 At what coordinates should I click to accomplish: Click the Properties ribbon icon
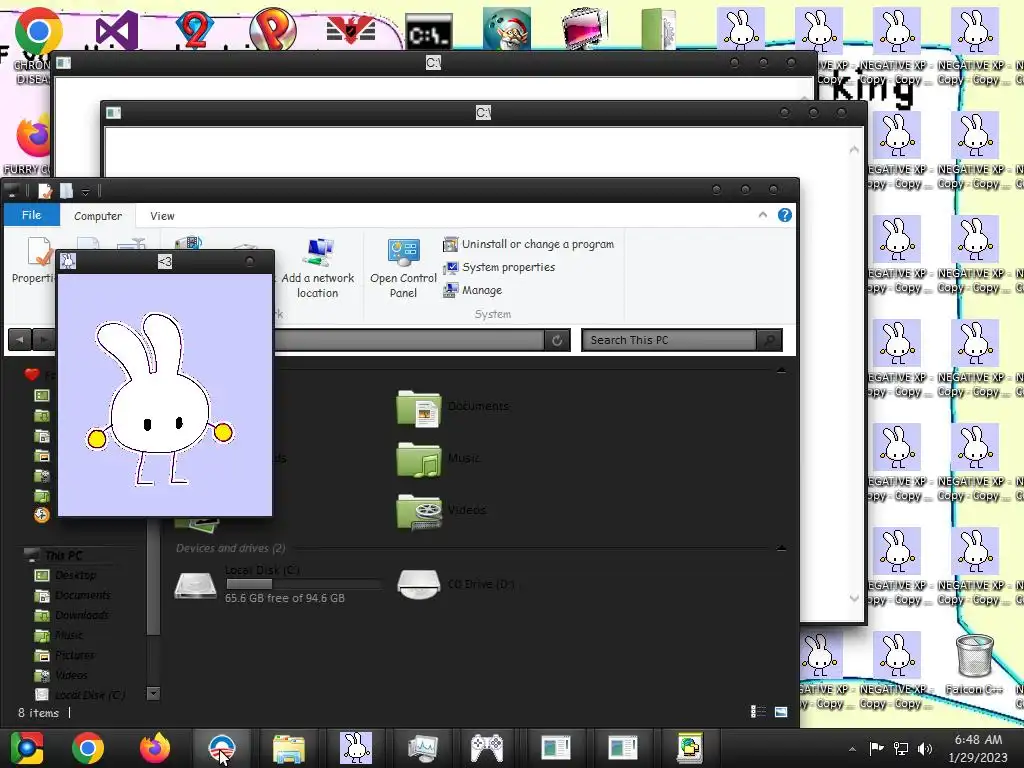pyautogui.click(x=39, y=252)
